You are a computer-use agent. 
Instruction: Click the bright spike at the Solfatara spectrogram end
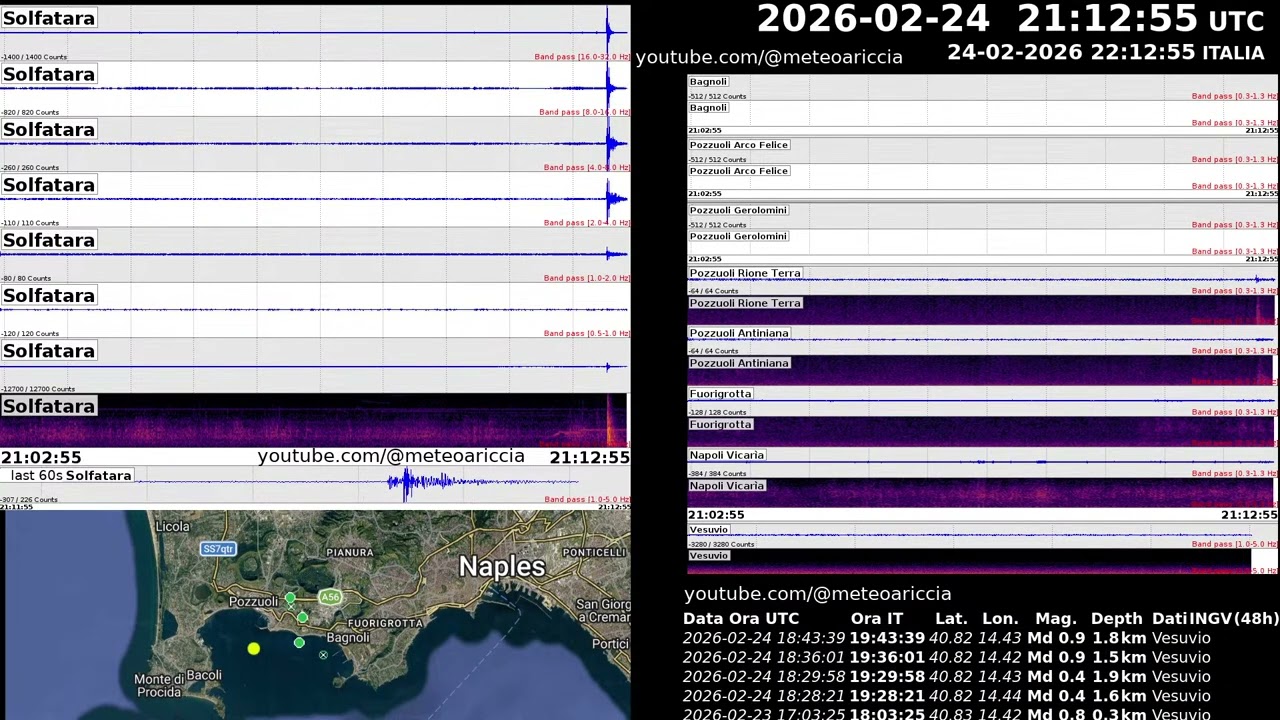click(x=610, y=420)
